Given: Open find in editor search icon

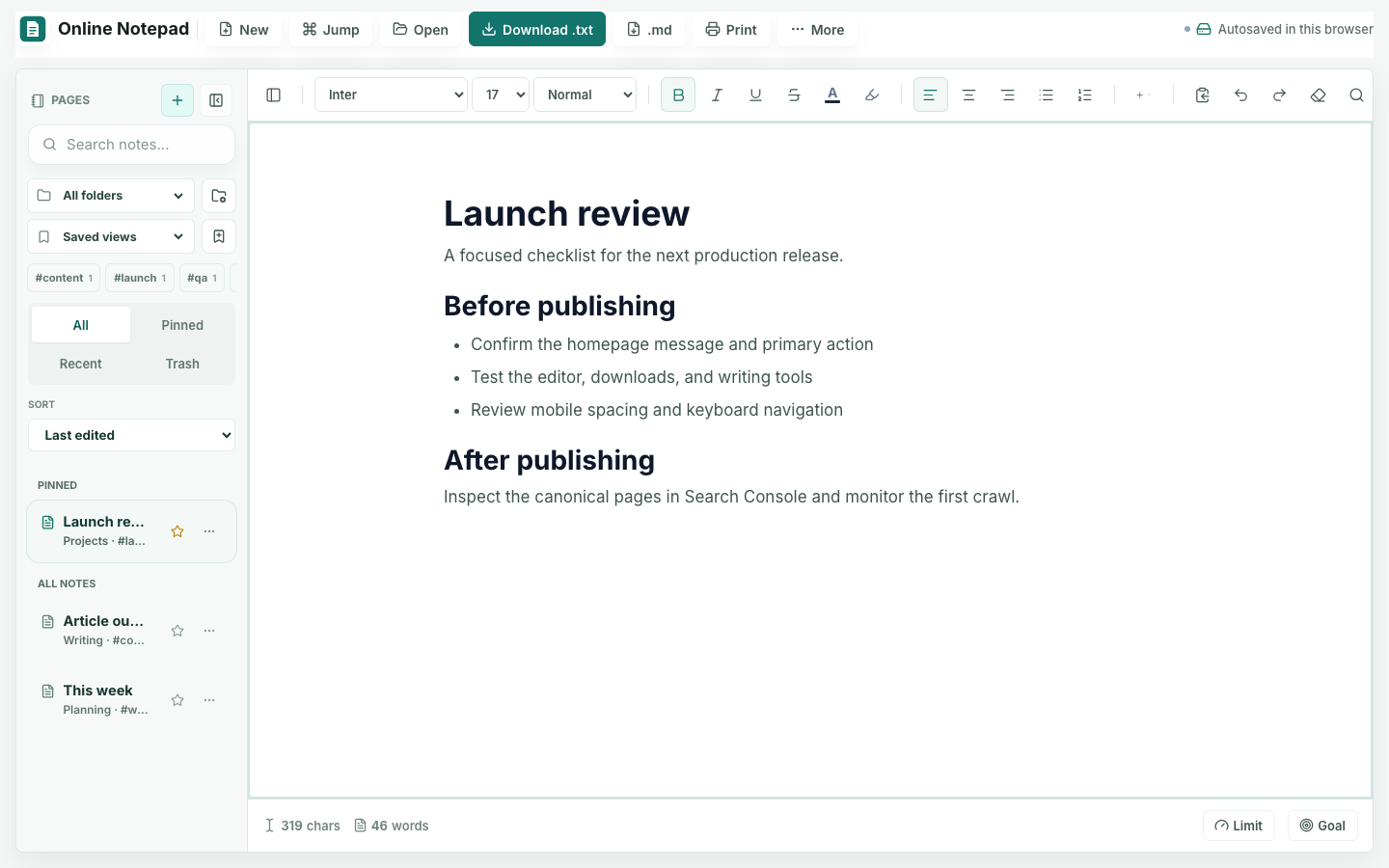Looking at the screenshot, I should pyautogui.click(x=1357, y=95).
